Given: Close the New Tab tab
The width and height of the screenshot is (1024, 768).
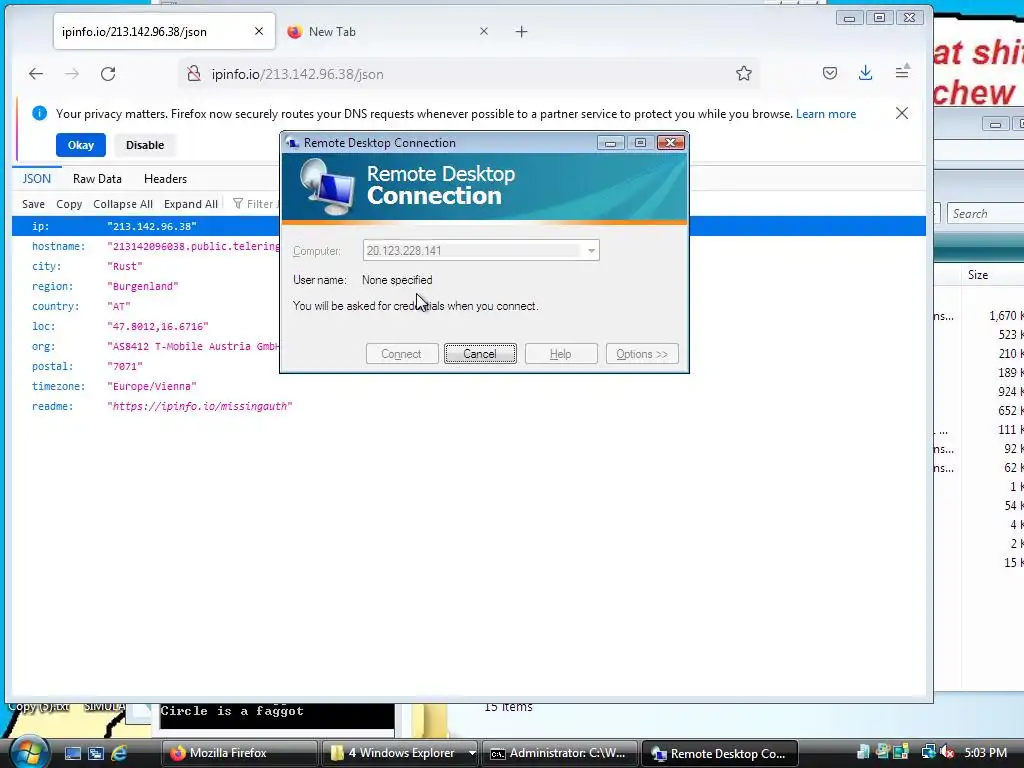Looking at the screenshot, I should 484,31.
